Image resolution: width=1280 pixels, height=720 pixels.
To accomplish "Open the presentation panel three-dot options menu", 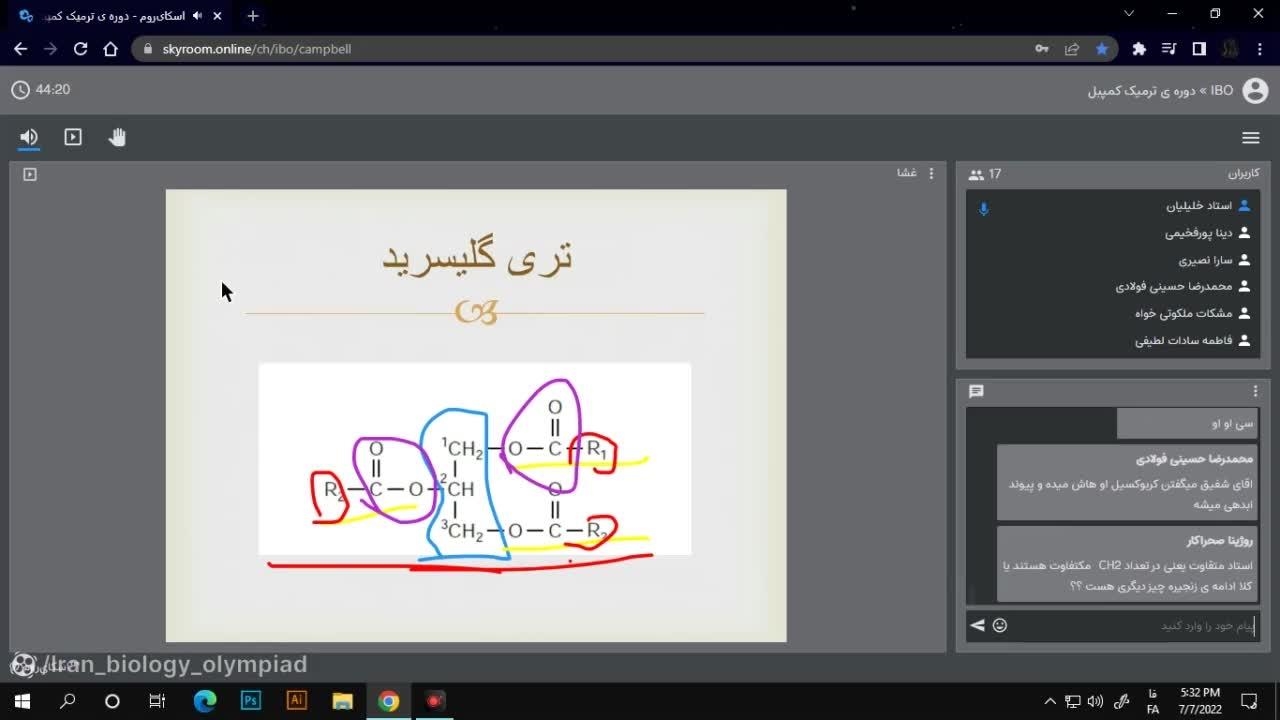I will (x=931, y=173).
